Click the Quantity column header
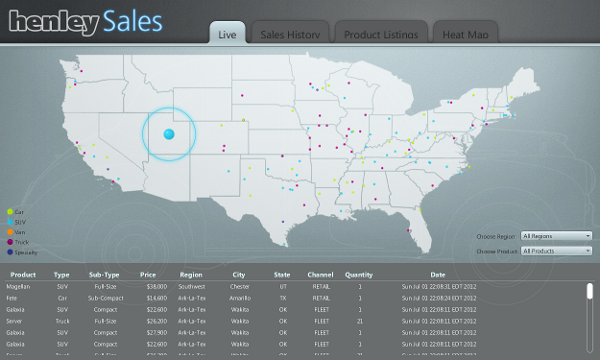The image size is (600, 360). pos(359,275)
